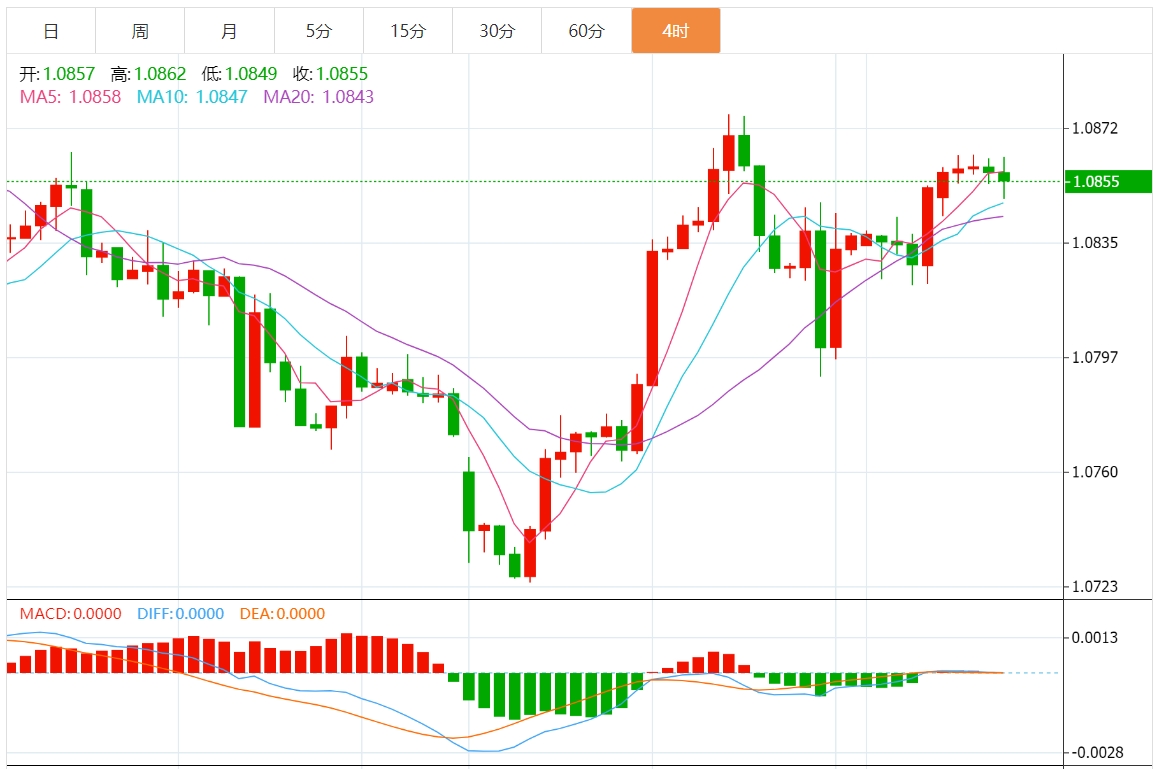This screenshot has width=1167, height=769.
Task: Click the MA5: 1.0858 indicator label
Action: point(70,97)
